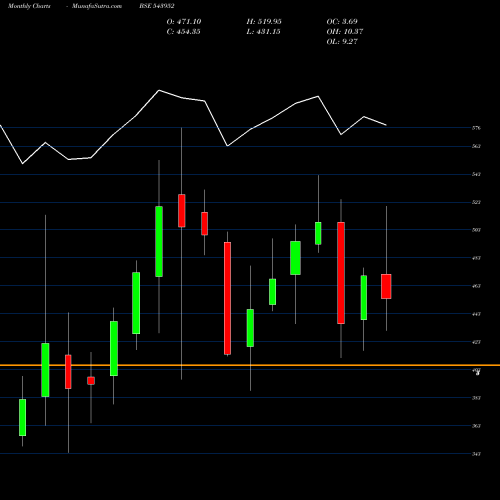Select the close value "C: 454.35"
The image size is (500, 500).
point(183,32)
